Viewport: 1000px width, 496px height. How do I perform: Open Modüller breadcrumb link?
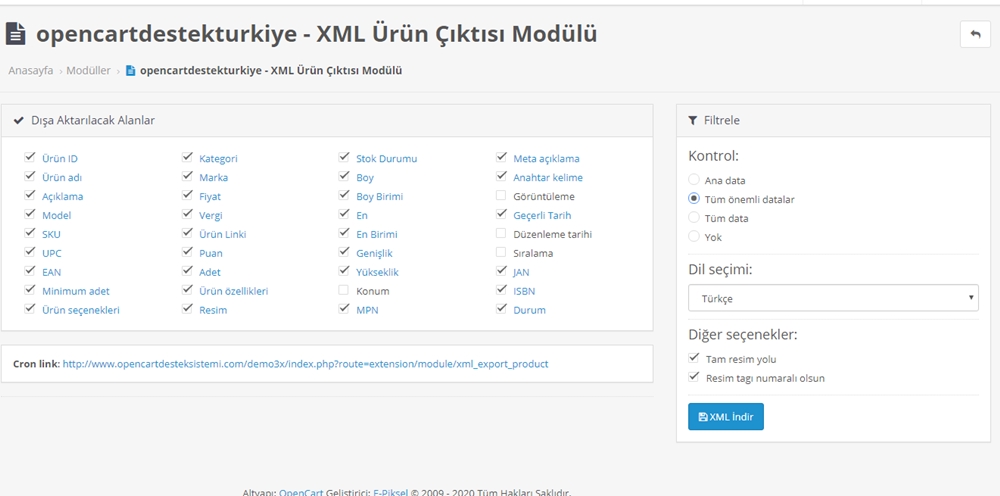(x=89, y=70)
